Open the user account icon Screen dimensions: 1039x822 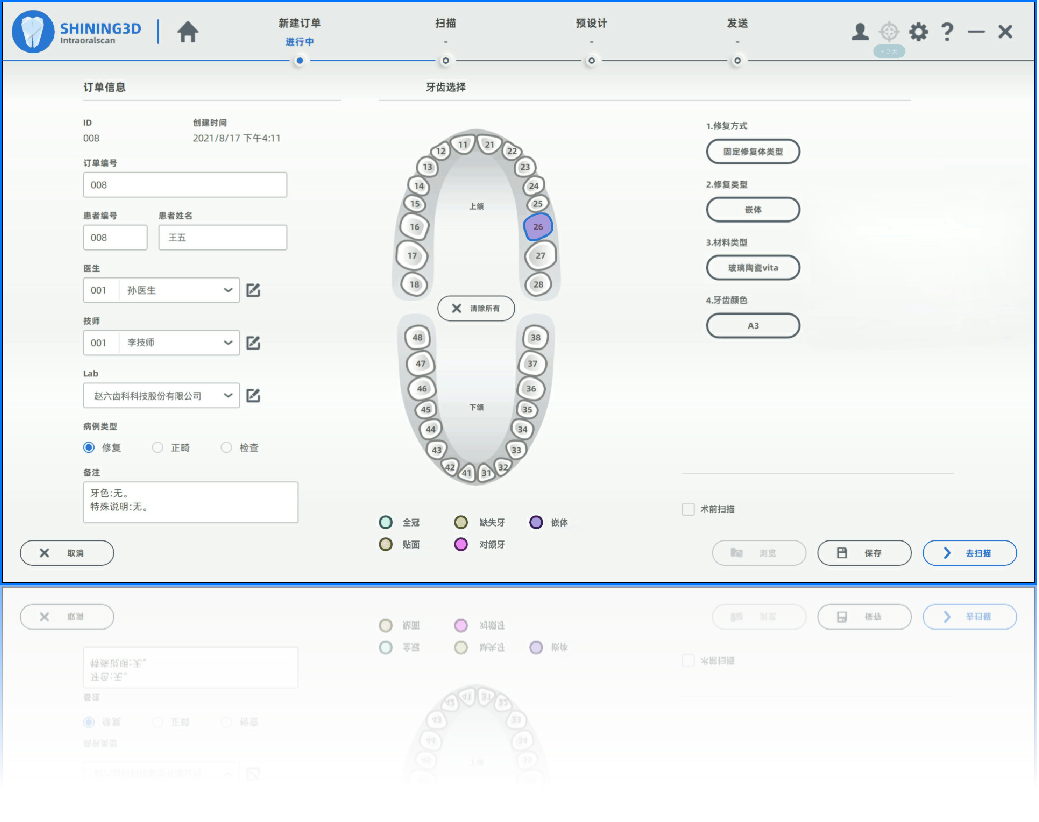860,32
